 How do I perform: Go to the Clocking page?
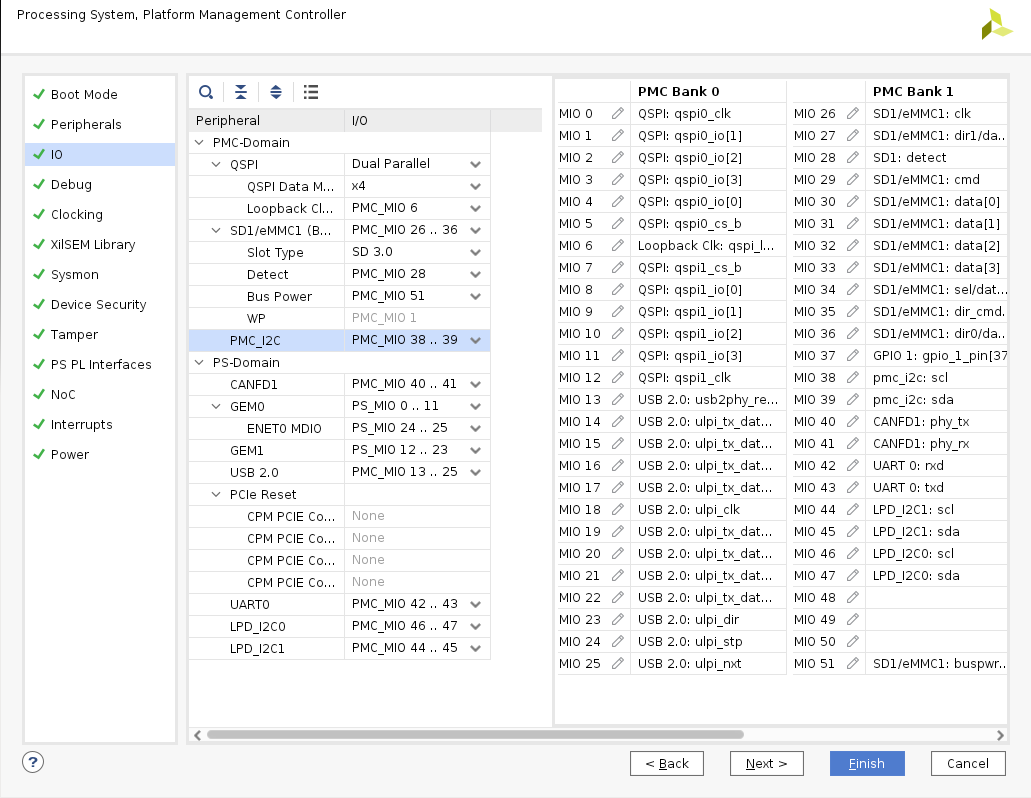pyautogui.click(x=77, y=215)
